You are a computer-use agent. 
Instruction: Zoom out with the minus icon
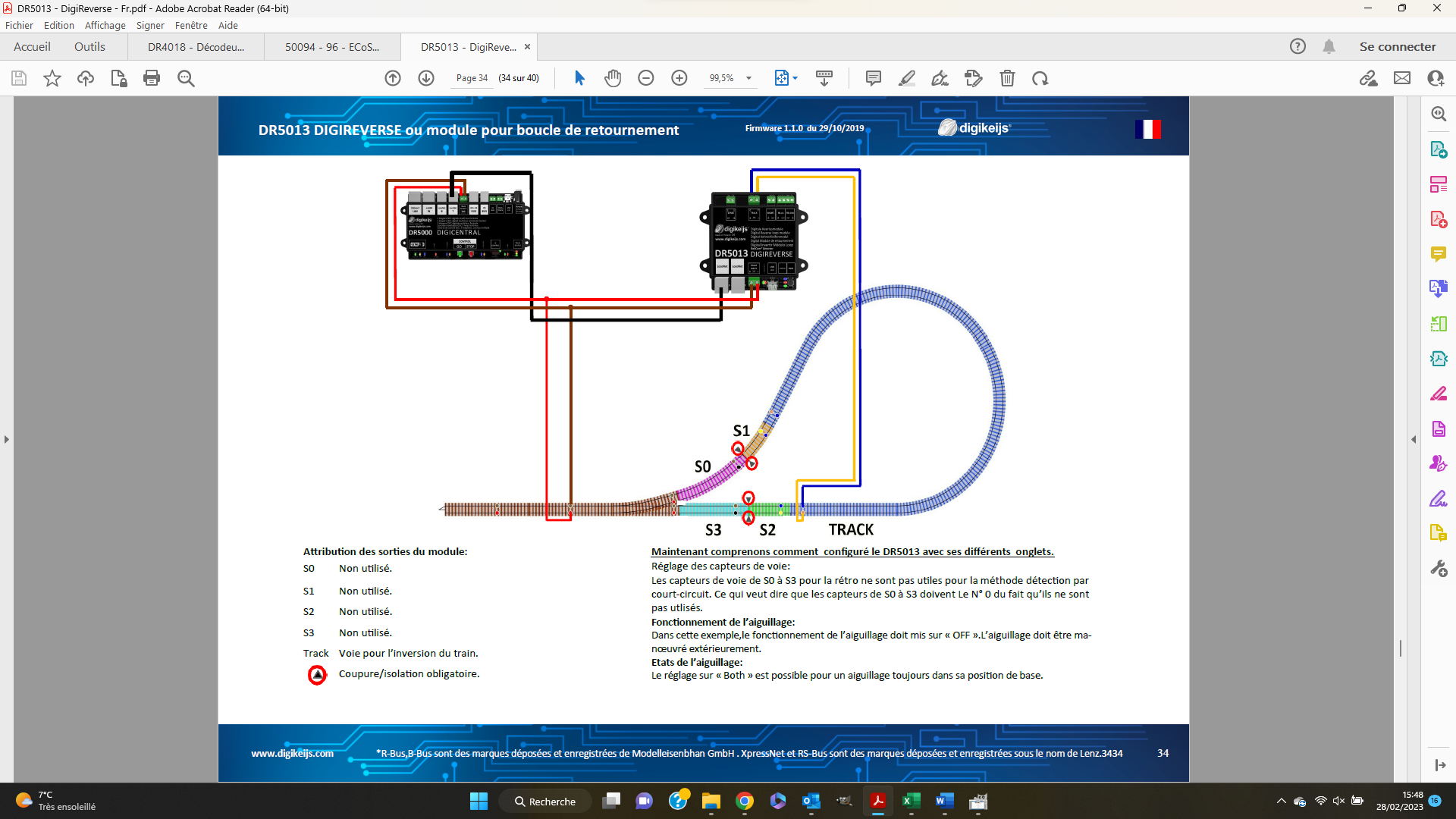[646, 78]
